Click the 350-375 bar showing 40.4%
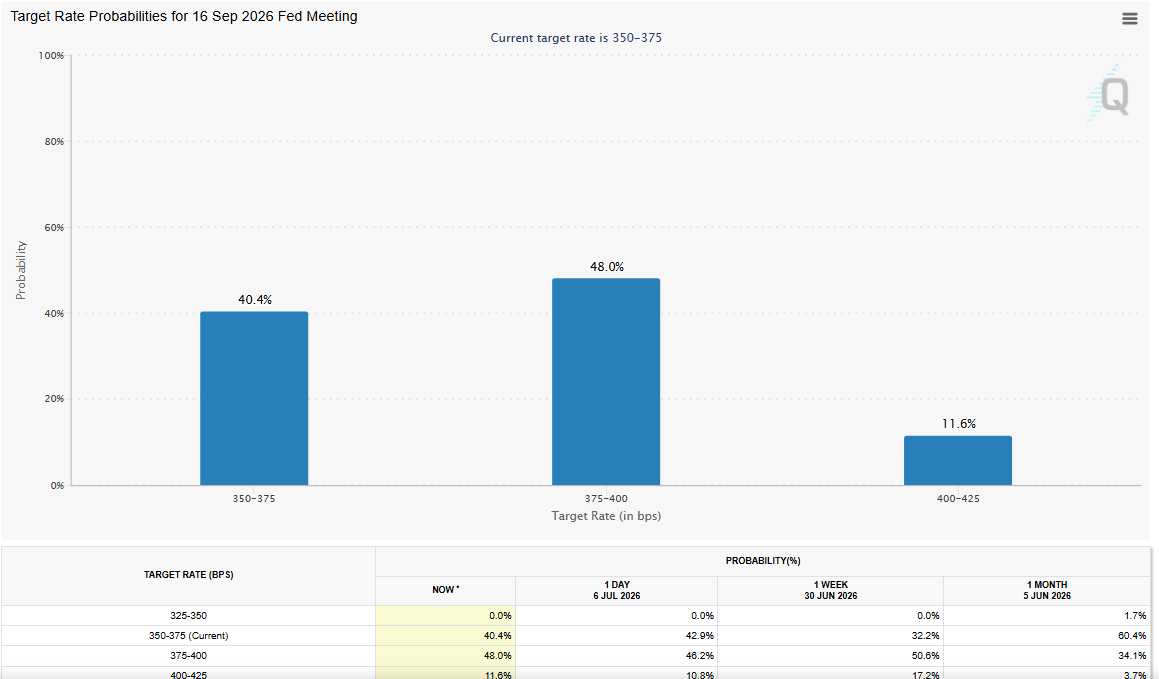The image size is (1159, 679). click(x=254, y=398)
